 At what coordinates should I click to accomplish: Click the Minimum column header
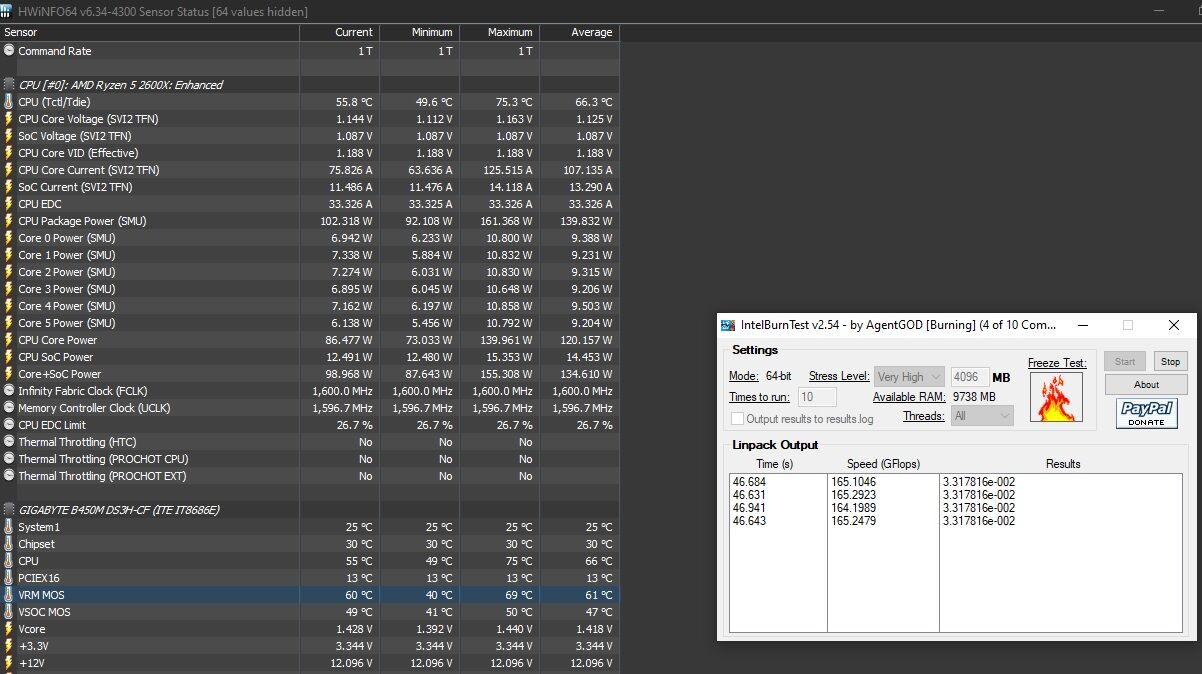[x=420, y=32]
